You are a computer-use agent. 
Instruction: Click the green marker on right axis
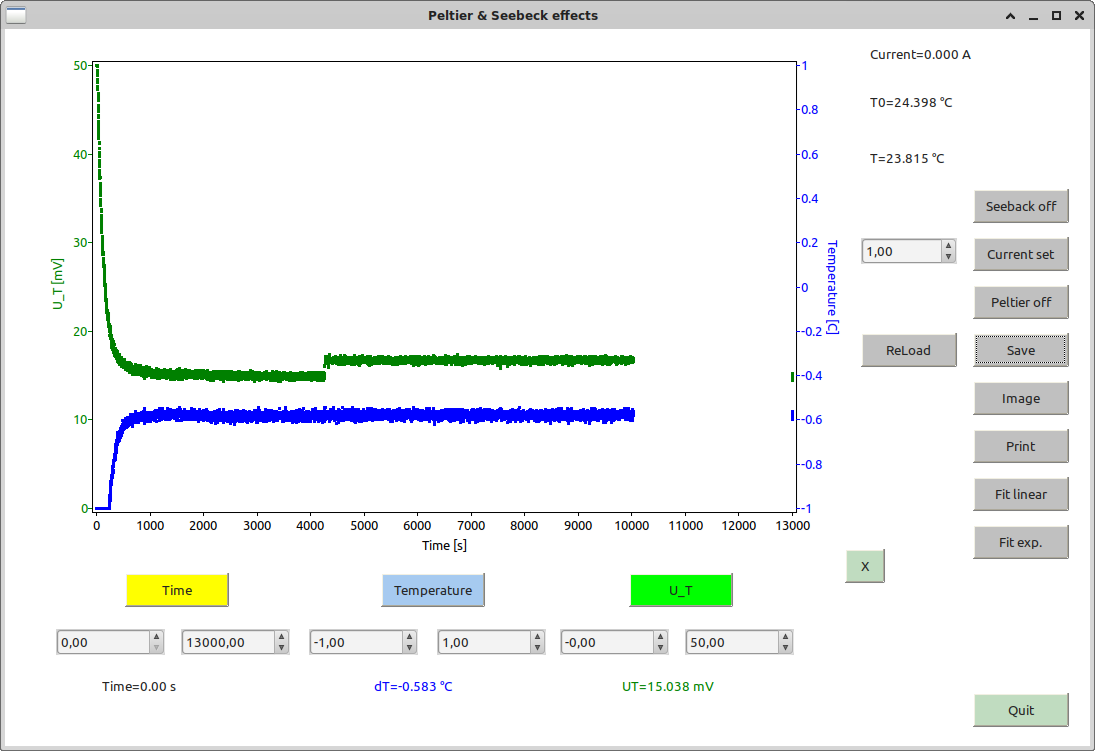792,377
